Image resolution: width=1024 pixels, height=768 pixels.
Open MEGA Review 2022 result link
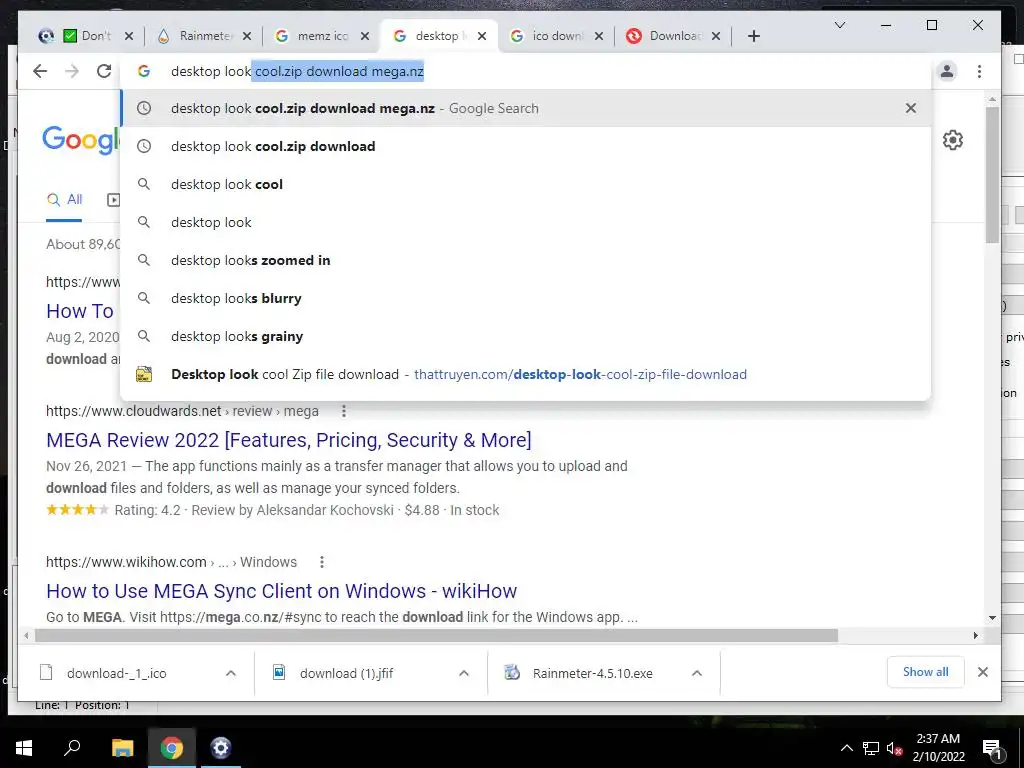click(x=289, y=440)
